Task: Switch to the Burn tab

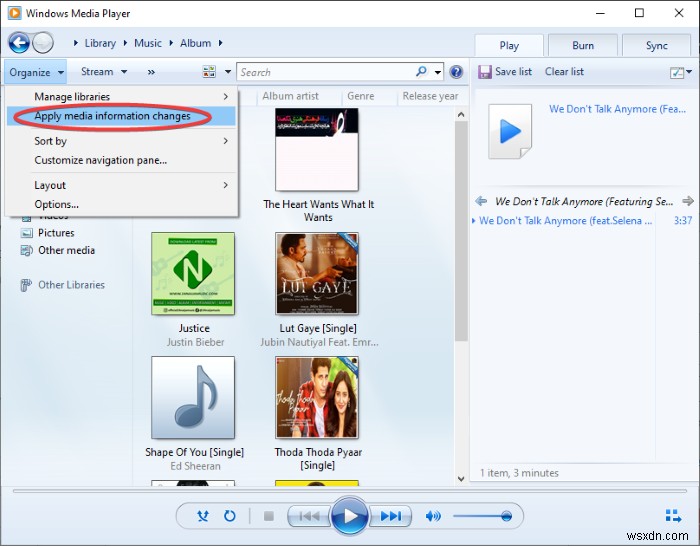Action: click(x=583, y=46)
